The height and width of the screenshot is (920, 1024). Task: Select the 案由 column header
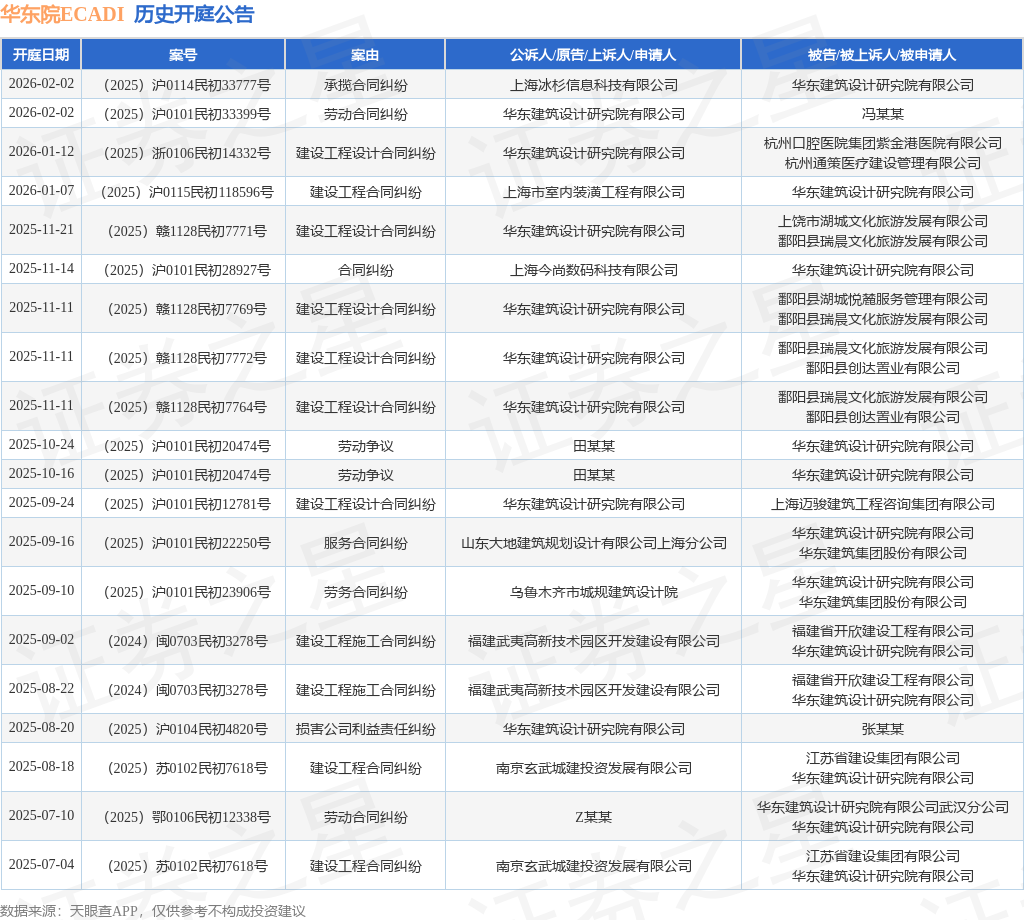pyautogui.click(x=365, y=55)
